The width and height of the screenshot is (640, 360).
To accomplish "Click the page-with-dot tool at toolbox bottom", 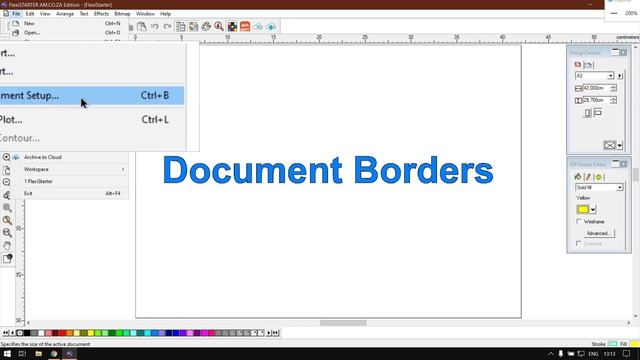I will tap(7, 258).
